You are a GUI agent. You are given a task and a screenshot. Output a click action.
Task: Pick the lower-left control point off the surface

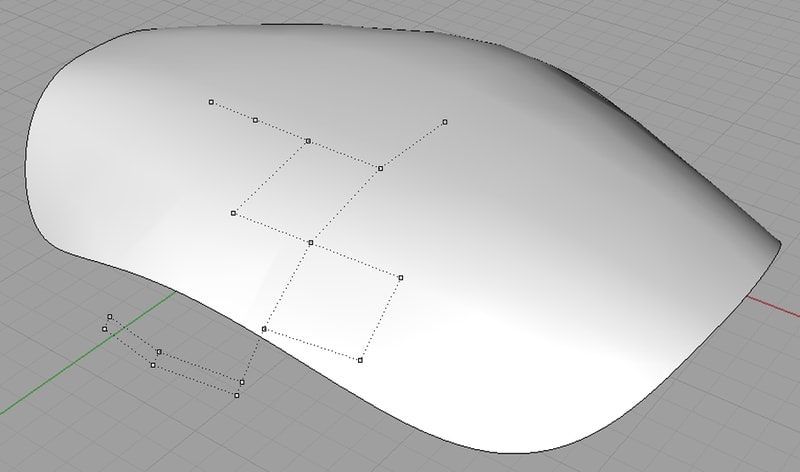105,328
